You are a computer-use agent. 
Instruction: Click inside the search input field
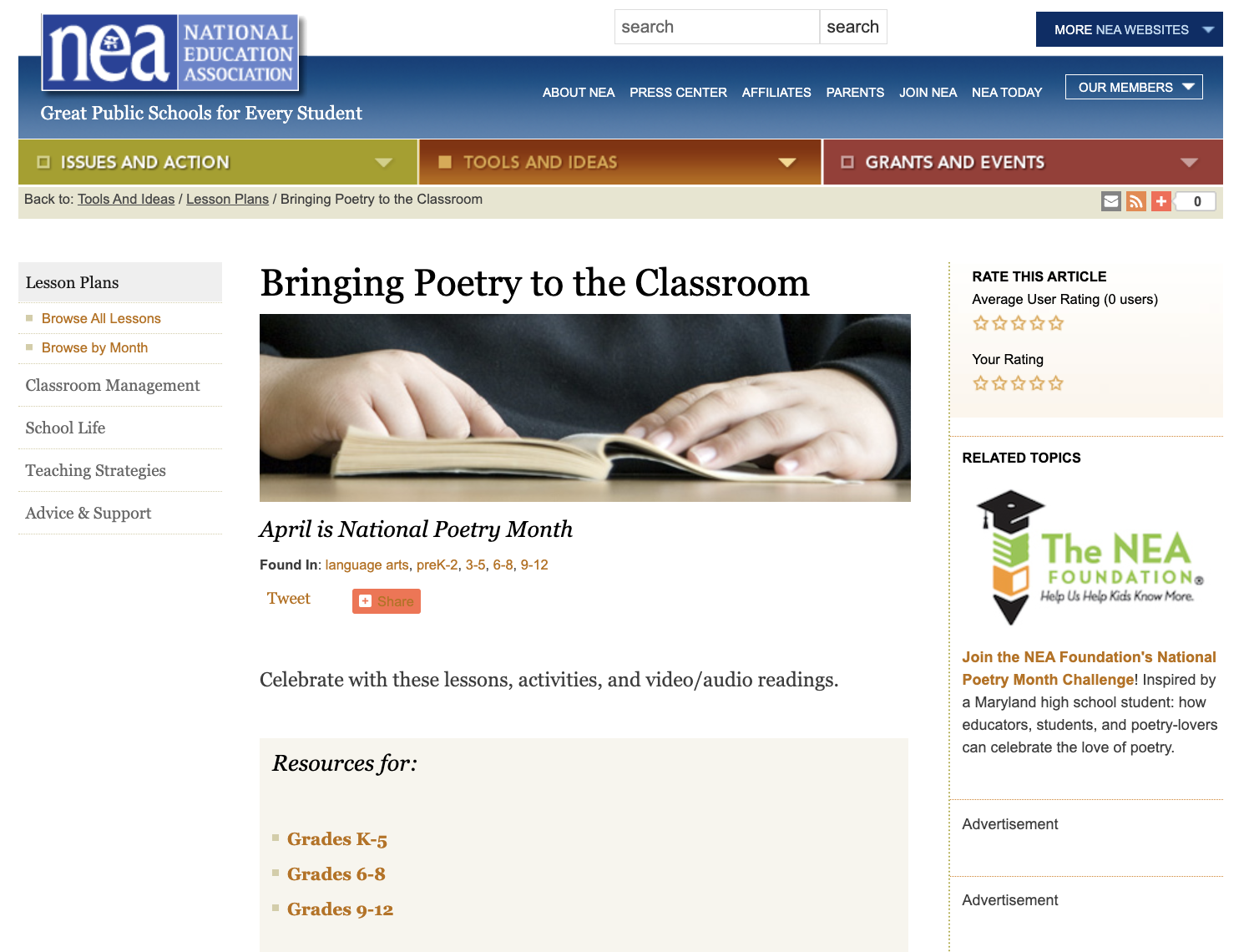coord(716,27)
